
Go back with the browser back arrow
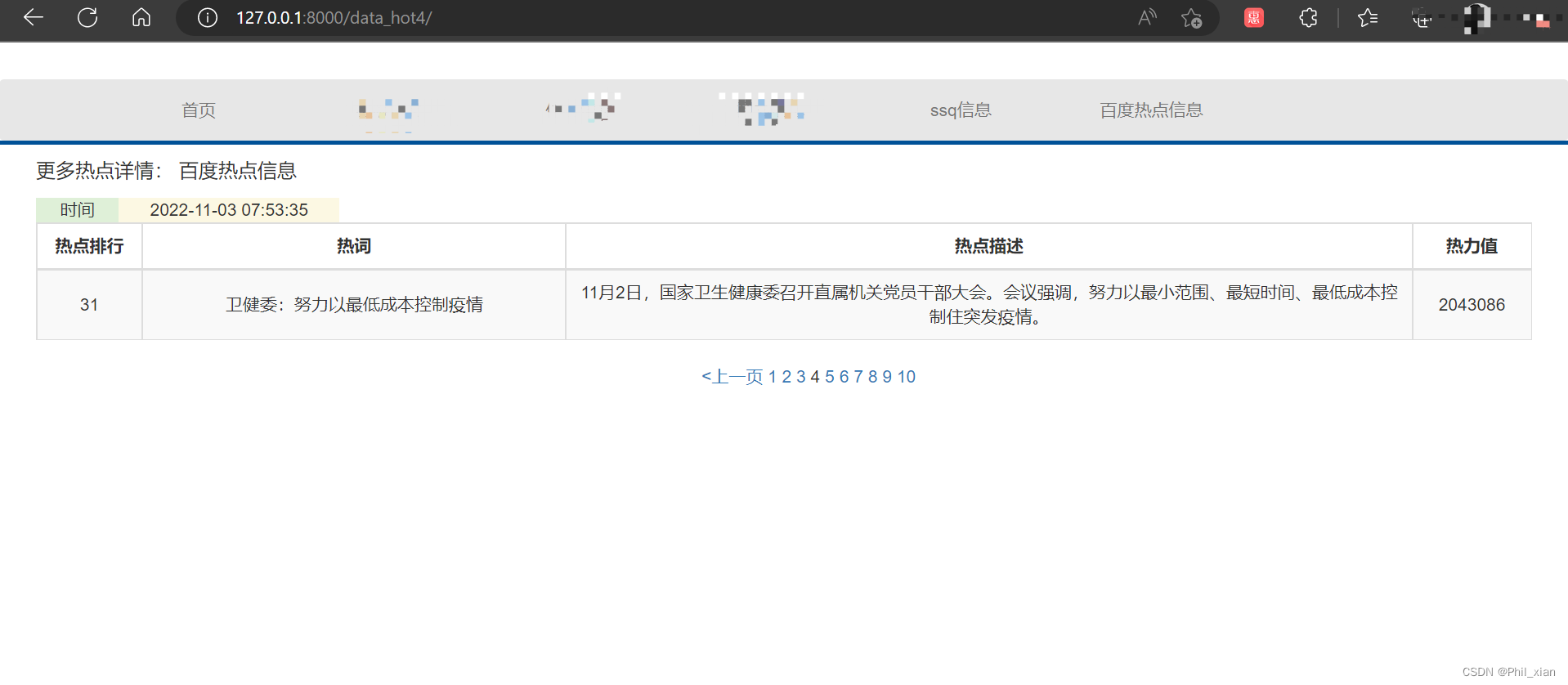click(34, 17)
